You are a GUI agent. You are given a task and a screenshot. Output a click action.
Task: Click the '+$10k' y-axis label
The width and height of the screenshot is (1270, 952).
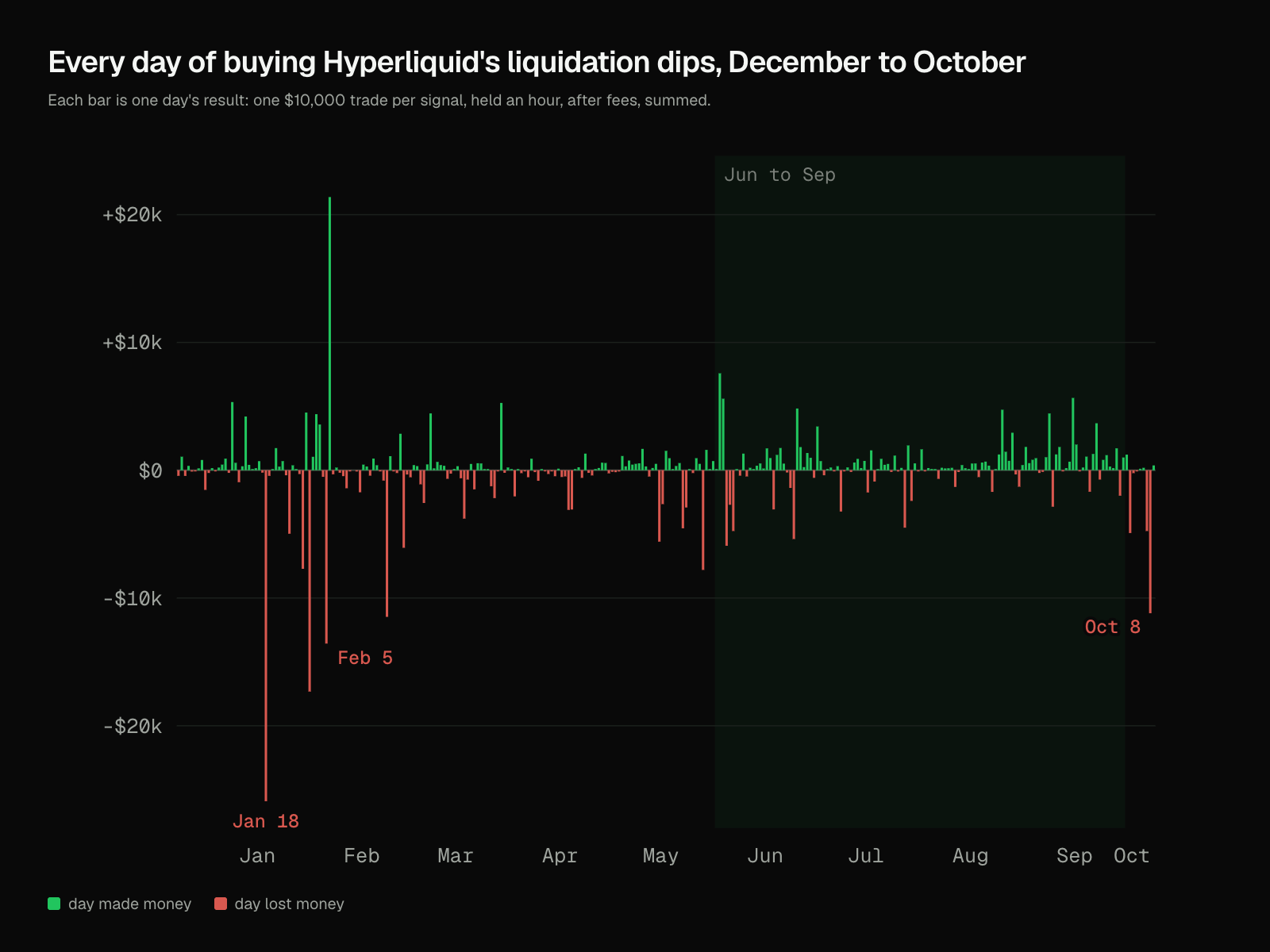(132, 343)
